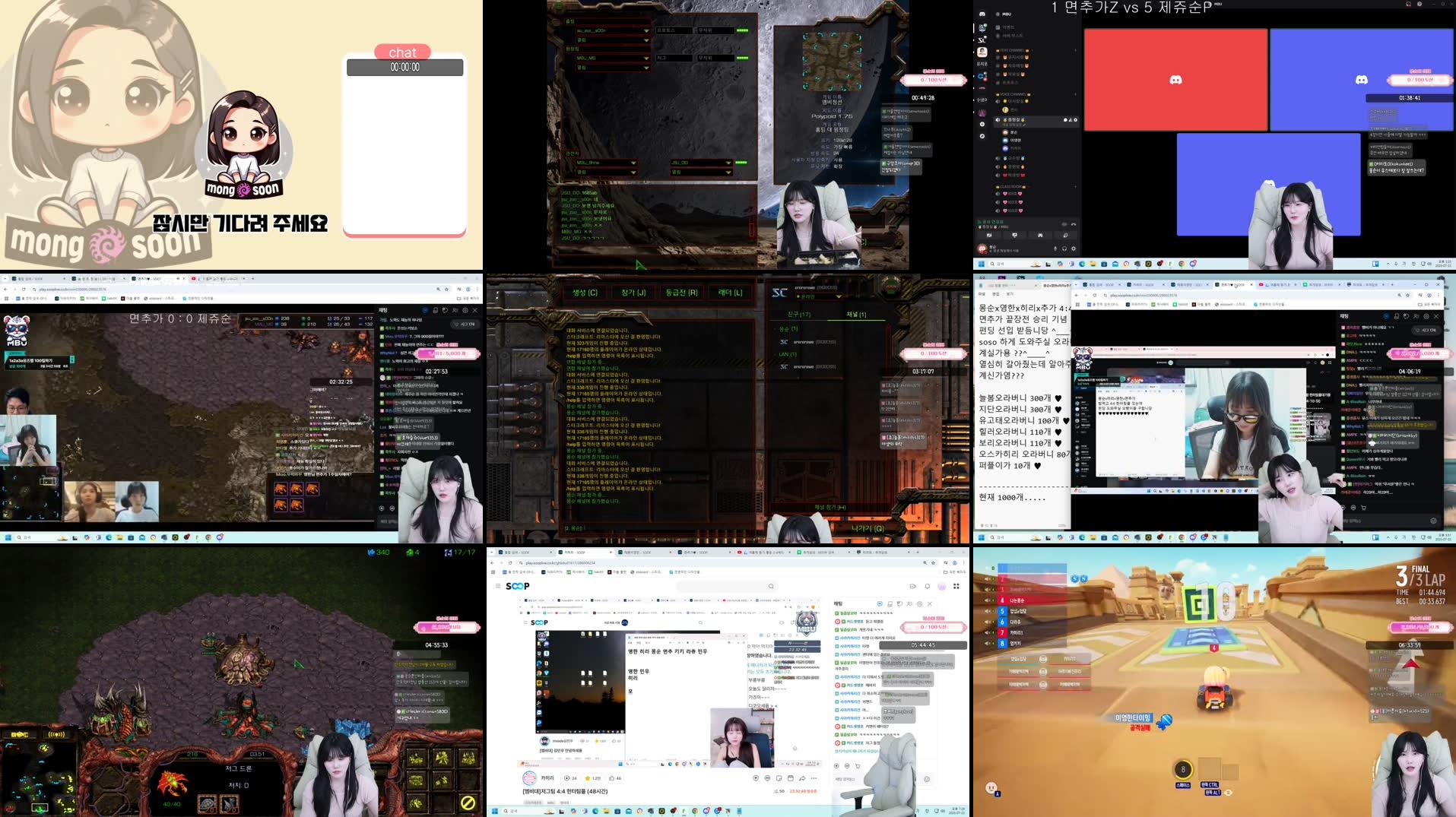Viewport: 1456px width, 817px height.
Task: Open the more options dots under the 카히리 stream
Action: (814, 778)
